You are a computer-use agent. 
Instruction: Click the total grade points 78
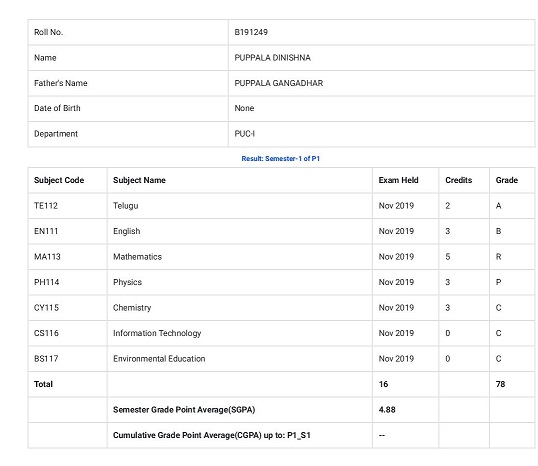tap(500, 384)
